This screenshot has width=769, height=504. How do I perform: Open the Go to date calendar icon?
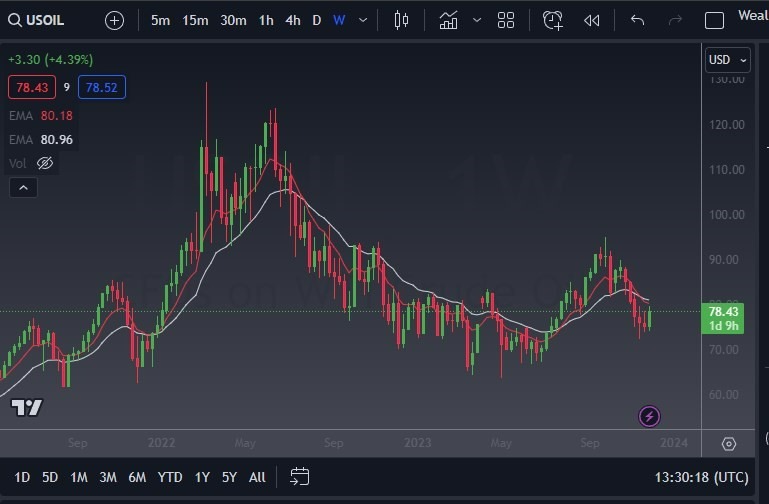click(x=300, y=477)
